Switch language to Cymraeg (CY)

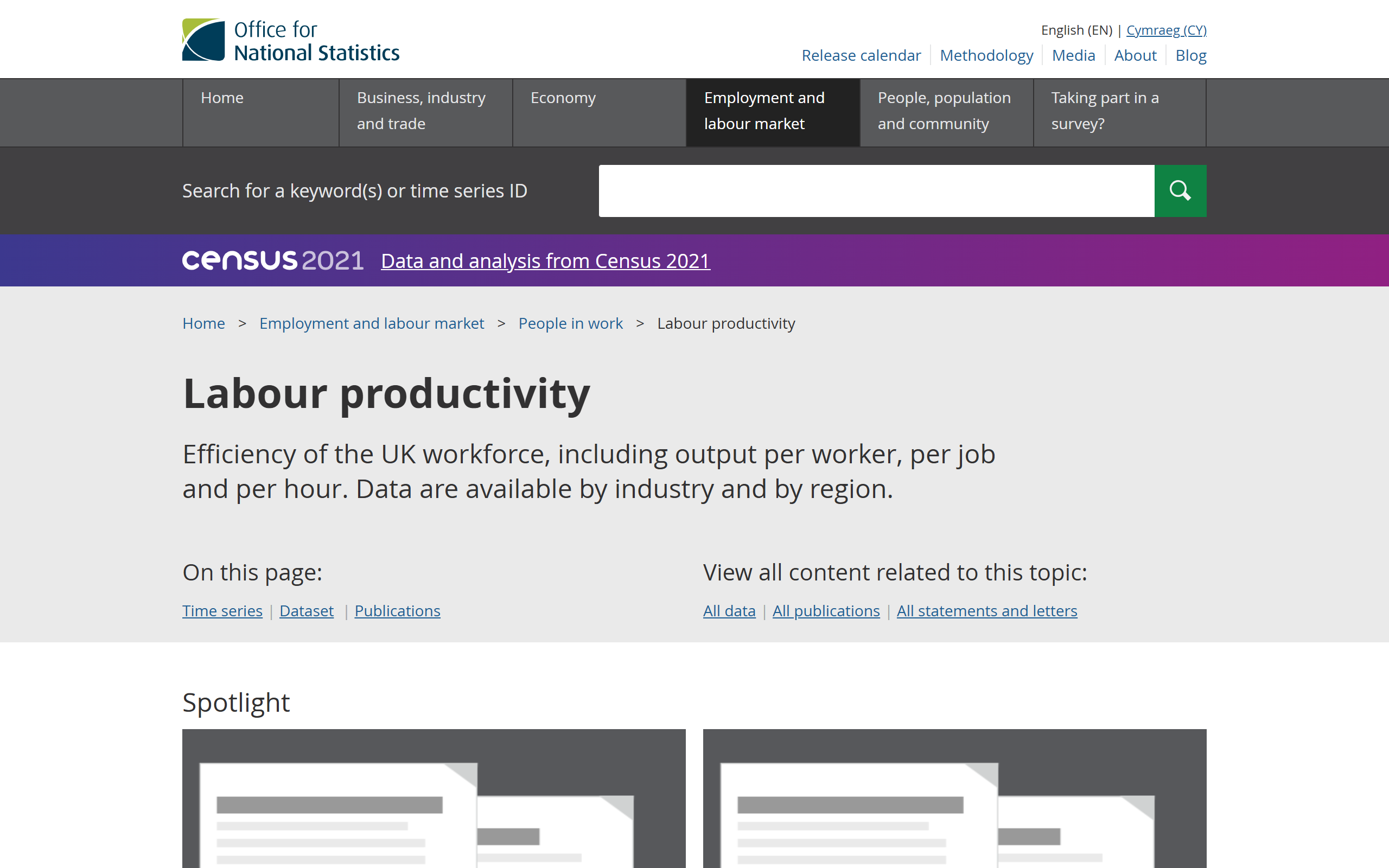click(x=1167, y=30)
